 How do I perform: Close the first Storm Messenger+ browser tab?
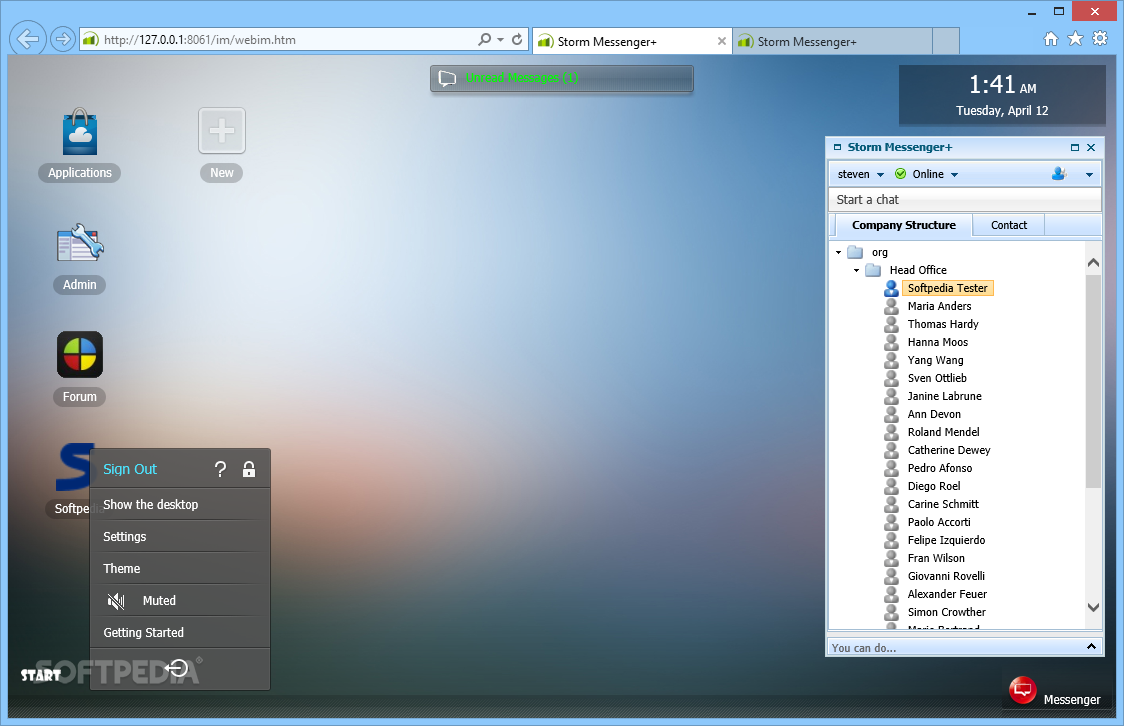pyautogui.click(x=722, y=42)
